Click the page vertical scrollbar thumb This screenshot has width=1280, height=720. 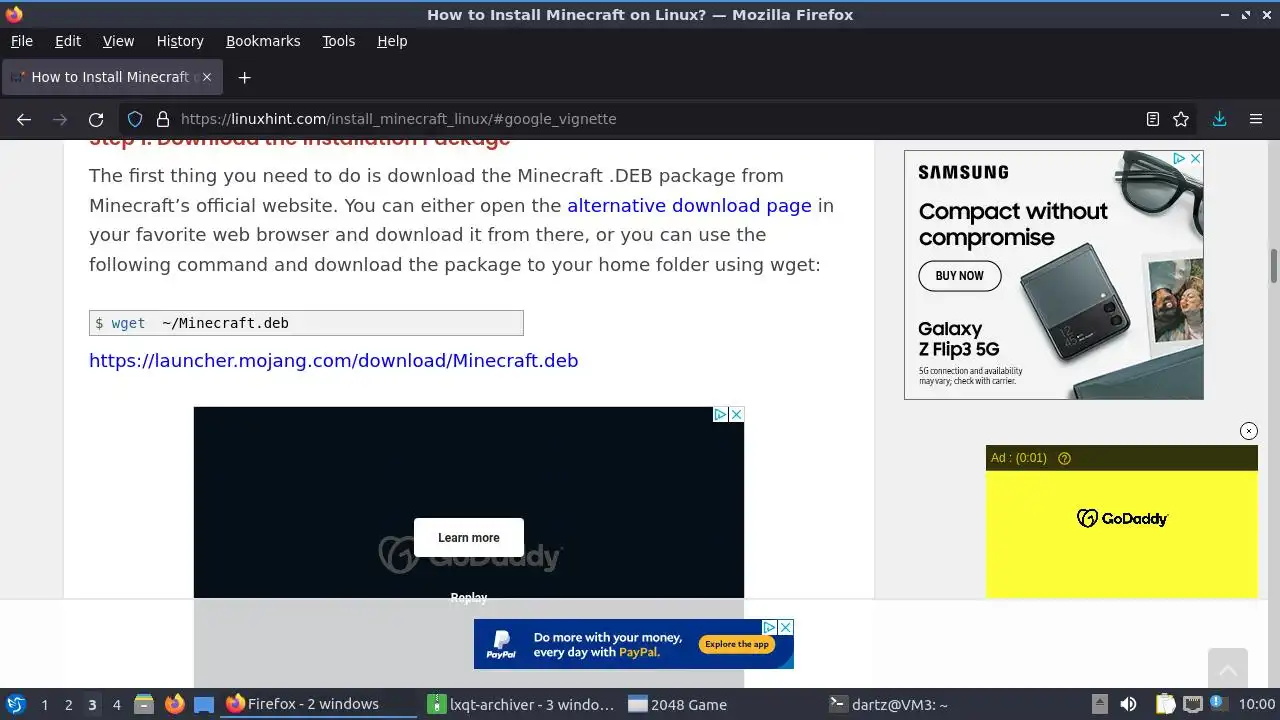(1274, 266)
